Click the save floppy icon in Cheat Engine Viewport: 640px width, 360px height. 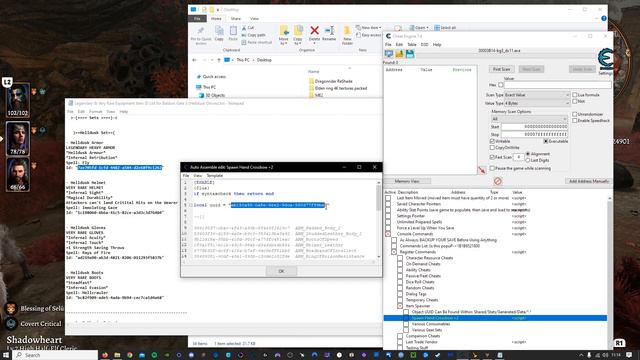coord(410,54)
